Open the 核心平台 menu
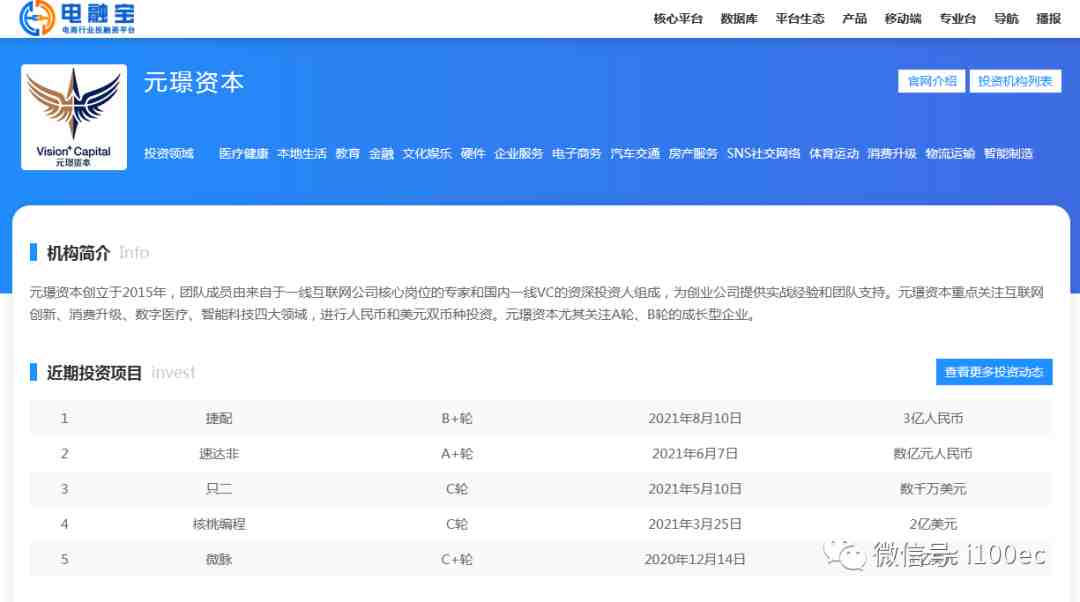This screenshot has height=602, width=1080. (678, 19)
